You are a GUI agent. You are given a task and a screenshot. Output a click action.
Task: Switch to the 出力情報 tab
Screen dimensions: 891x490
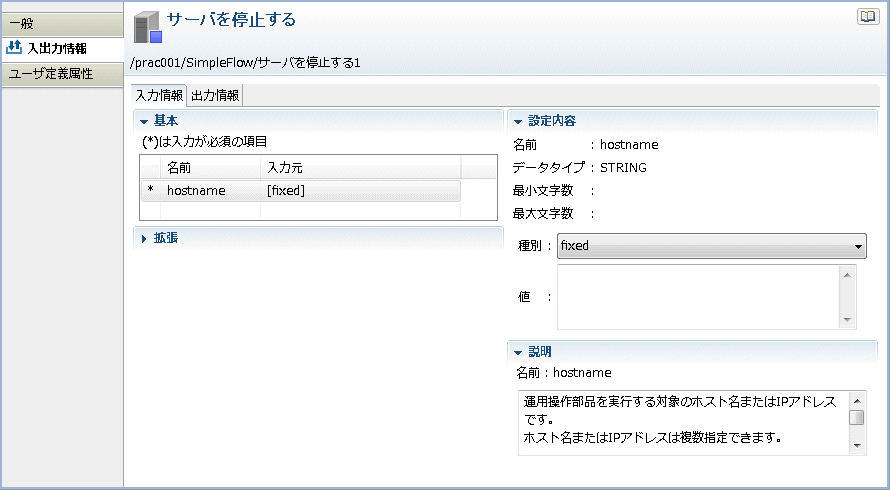point(215,95)
